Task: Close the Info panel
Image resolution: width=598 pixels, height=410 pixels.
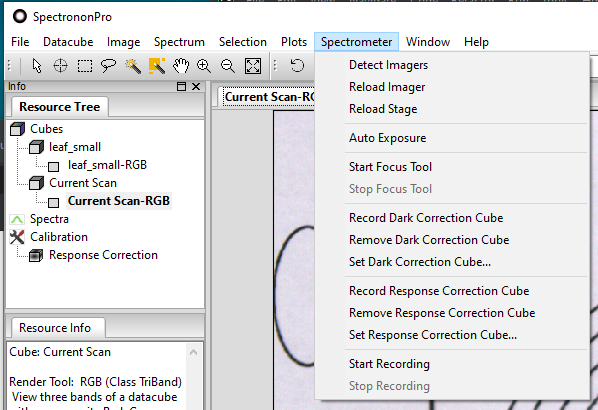Action: [x=196, y=87]
